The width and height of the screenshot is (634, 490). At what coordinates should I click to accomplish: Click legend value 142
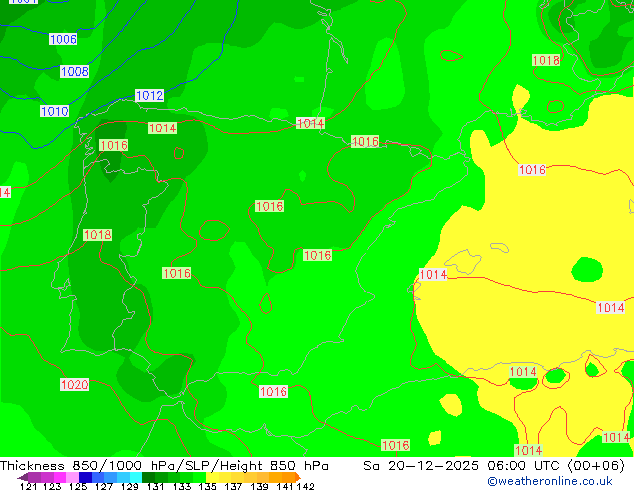[306, 486]
